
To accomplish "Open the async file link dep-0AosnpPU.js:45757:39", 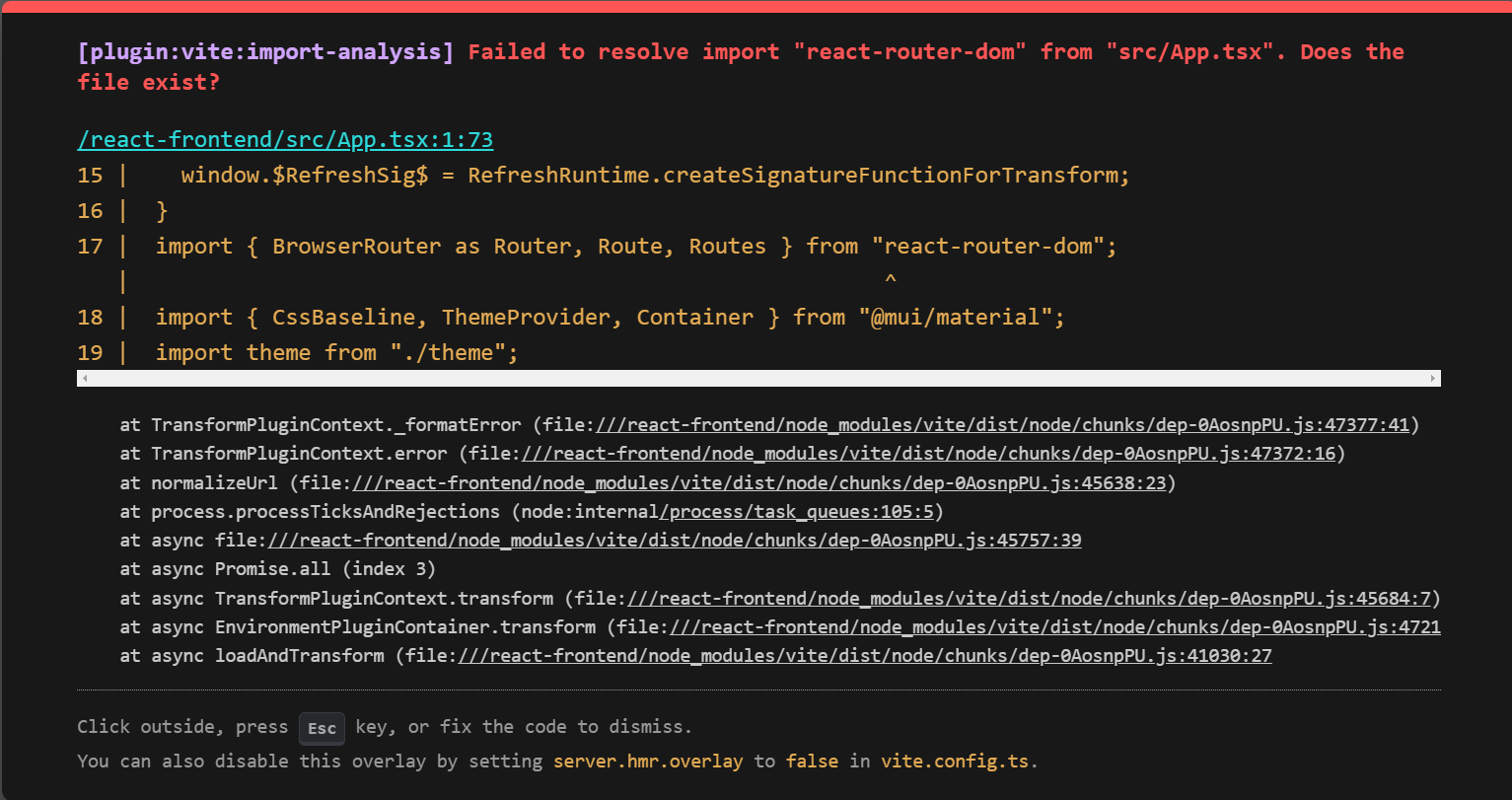I will click(x=673, y=541).
